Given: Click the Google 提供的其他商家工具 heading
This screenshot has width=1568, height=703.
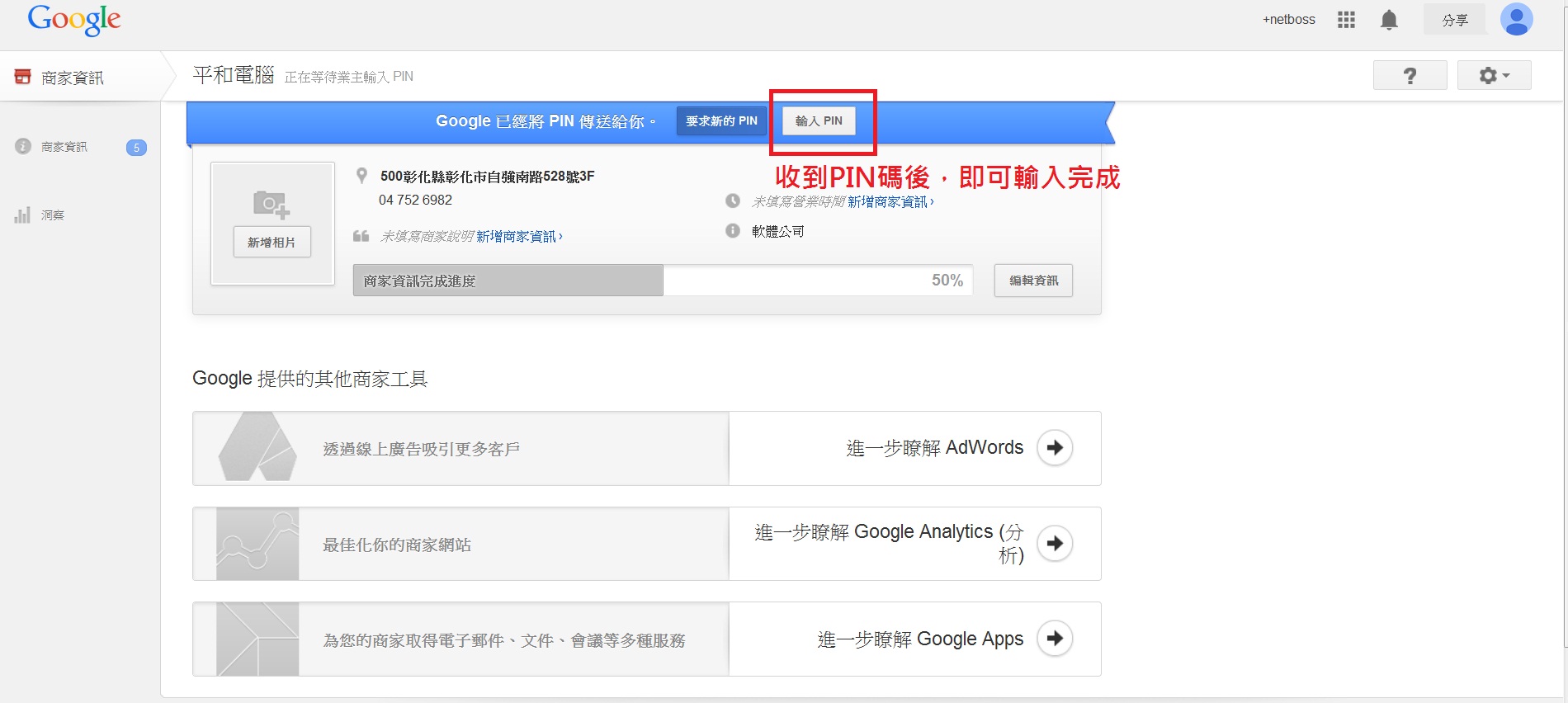Looking at the screenshot, I should click(x=310, y=379).
